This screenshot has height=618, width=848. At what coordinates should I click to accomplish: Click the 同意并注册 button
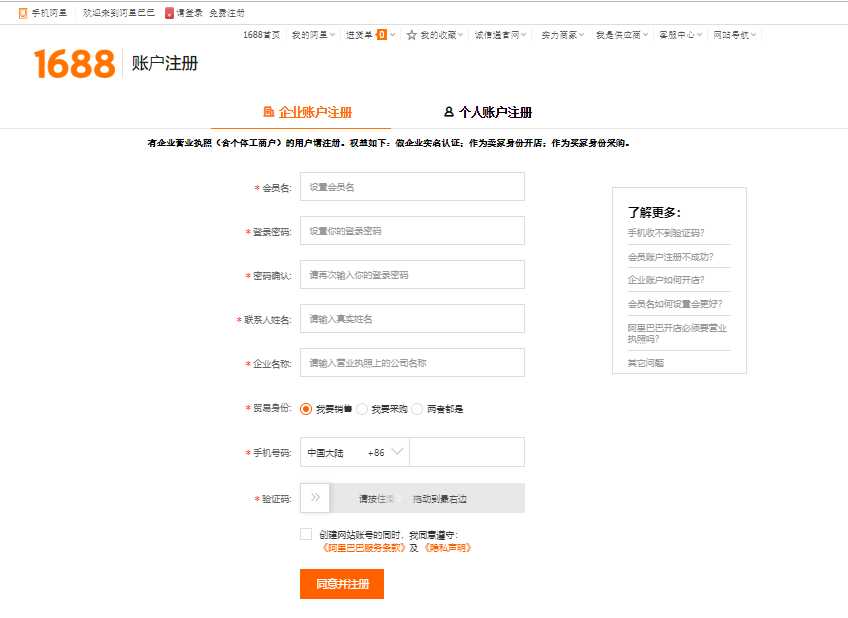coord(342,584)
